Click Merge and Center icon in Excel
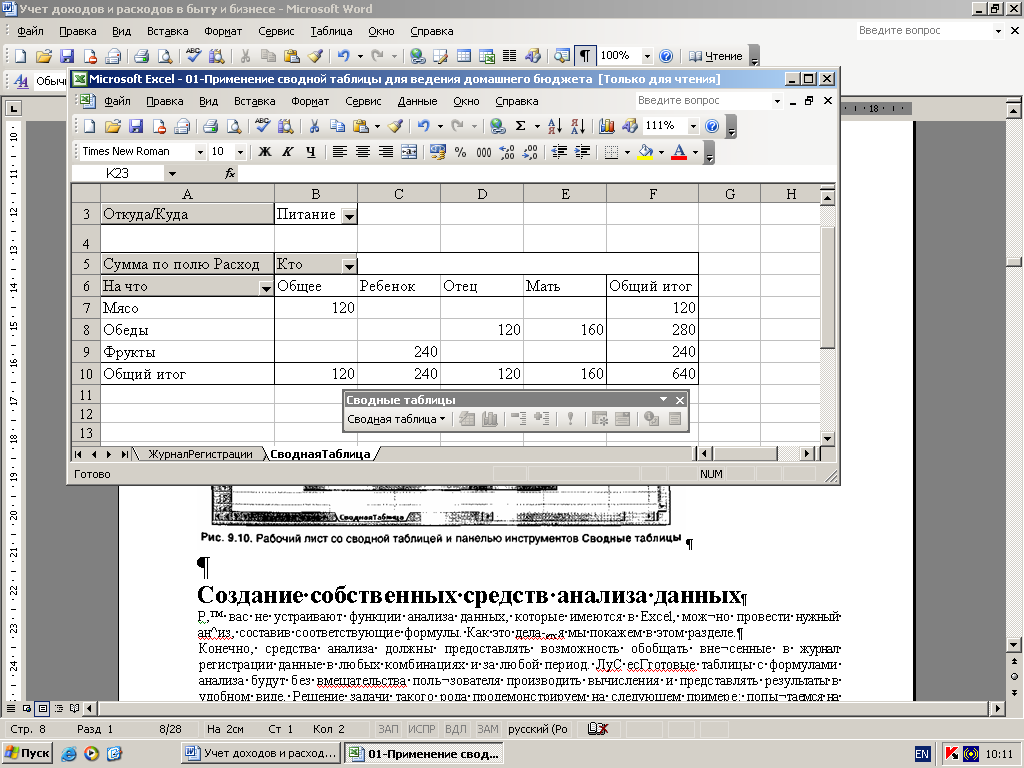The height and width of the screenshot is (768, 1024). [x=409, y=152]
